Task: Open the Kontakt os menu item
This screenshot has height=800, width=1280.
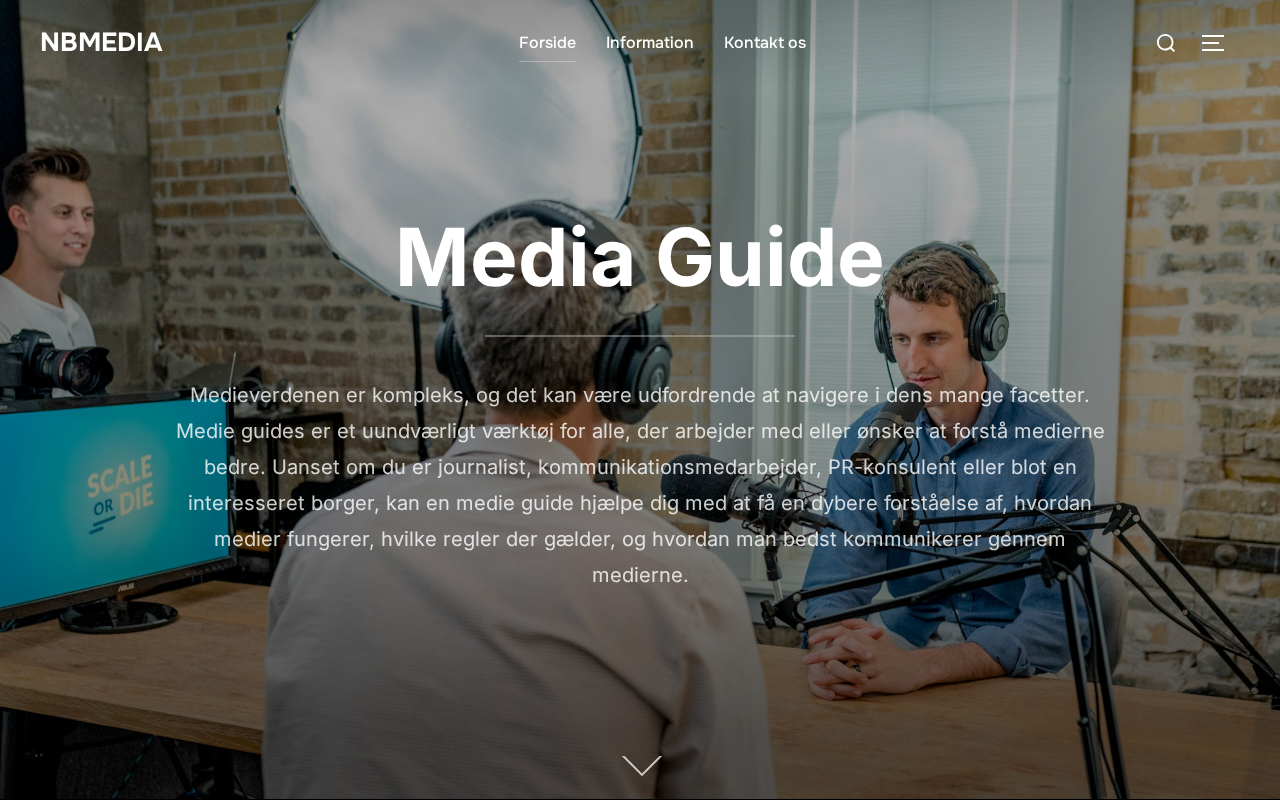Action: [765, 43]
